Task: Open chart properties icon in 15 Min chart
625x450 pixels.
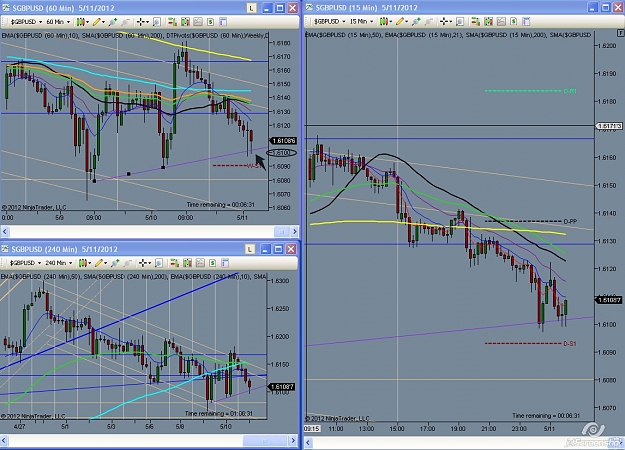Action: (x=526, y=21)
